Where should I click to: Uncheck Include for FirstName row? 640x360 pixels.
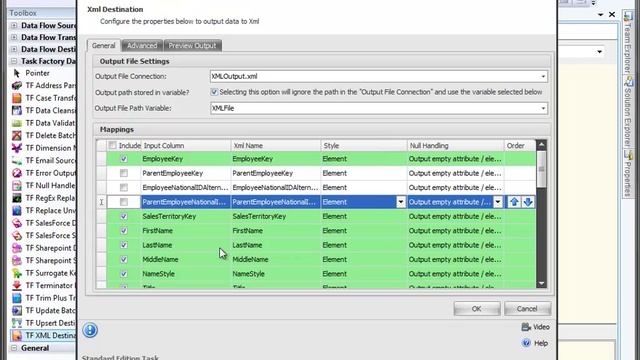point(124,231)
